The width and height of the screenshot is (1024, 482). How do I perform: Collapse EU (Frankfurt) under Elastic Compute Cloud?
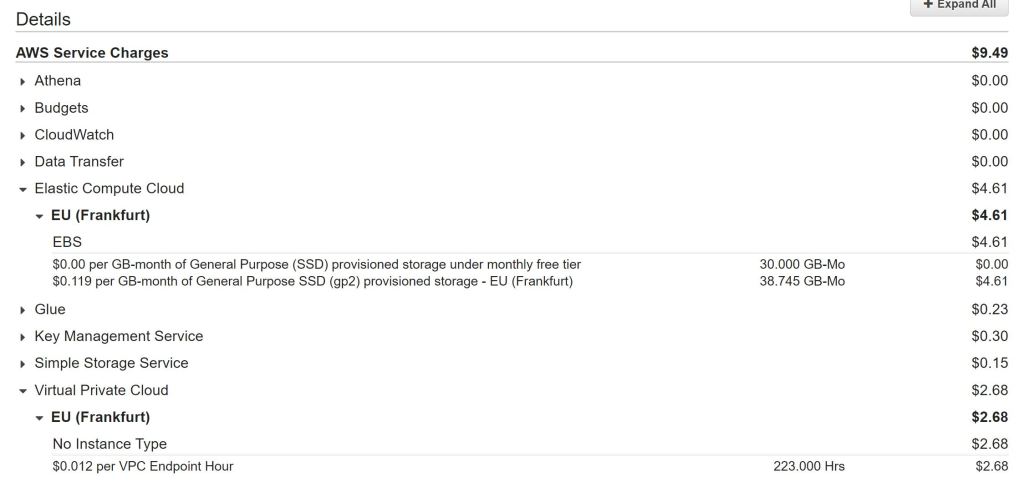coord(40,216)
